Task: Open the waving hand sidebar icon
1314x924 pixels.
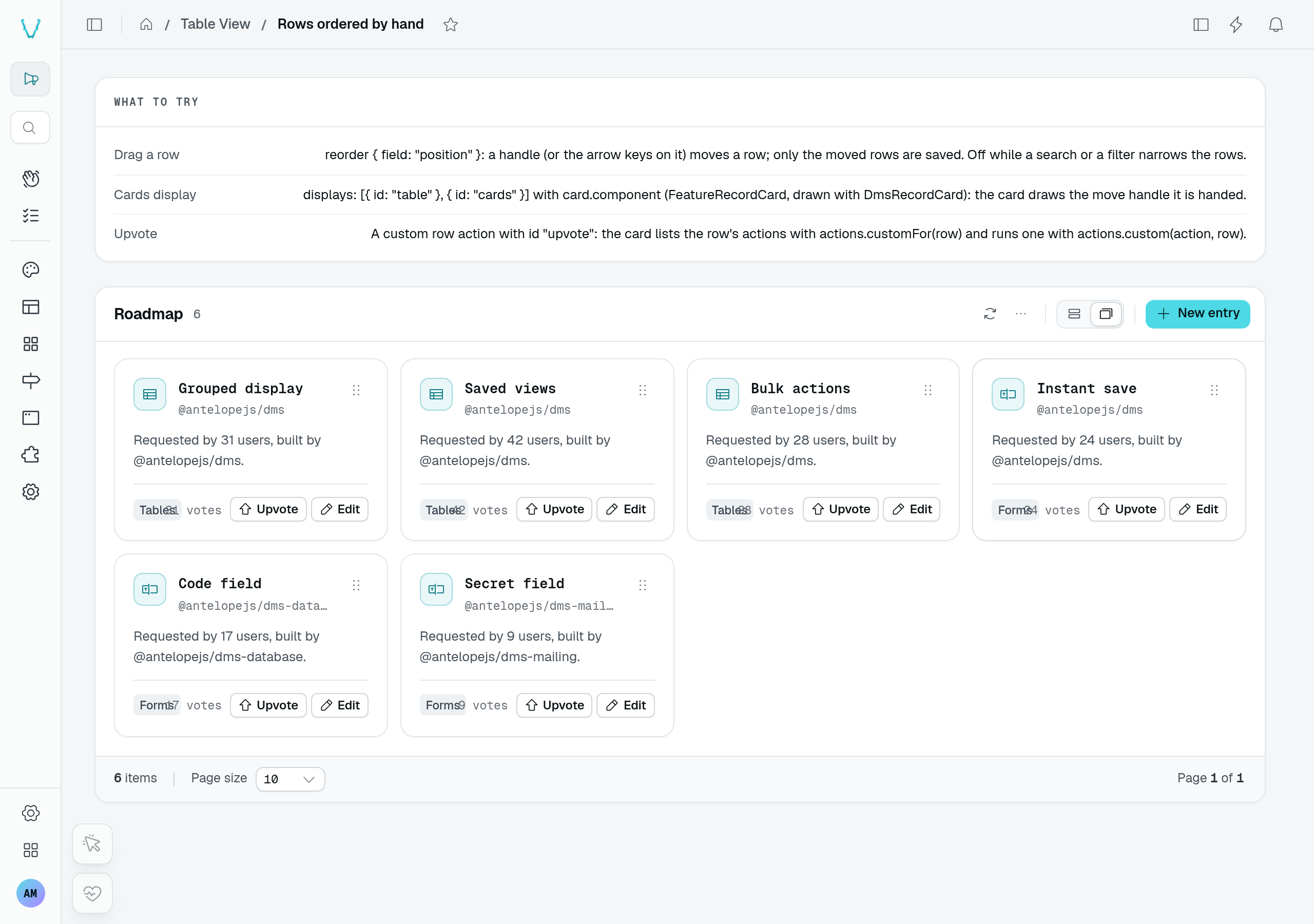Action: tap(30, 179)
